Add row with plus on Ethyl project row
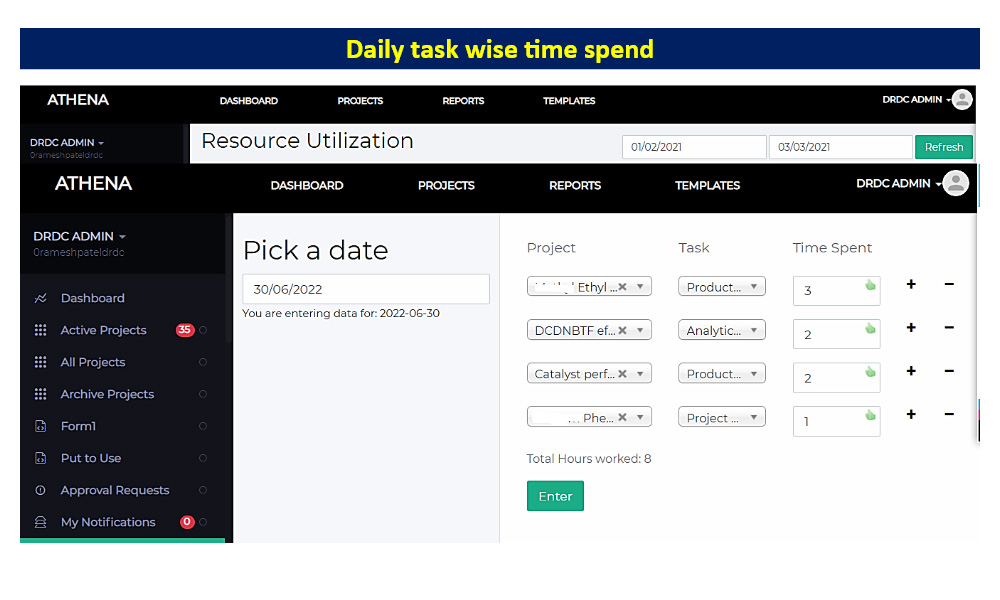Screen dimensions: 1000x600 pyautogui.click(x=911, y=284)
